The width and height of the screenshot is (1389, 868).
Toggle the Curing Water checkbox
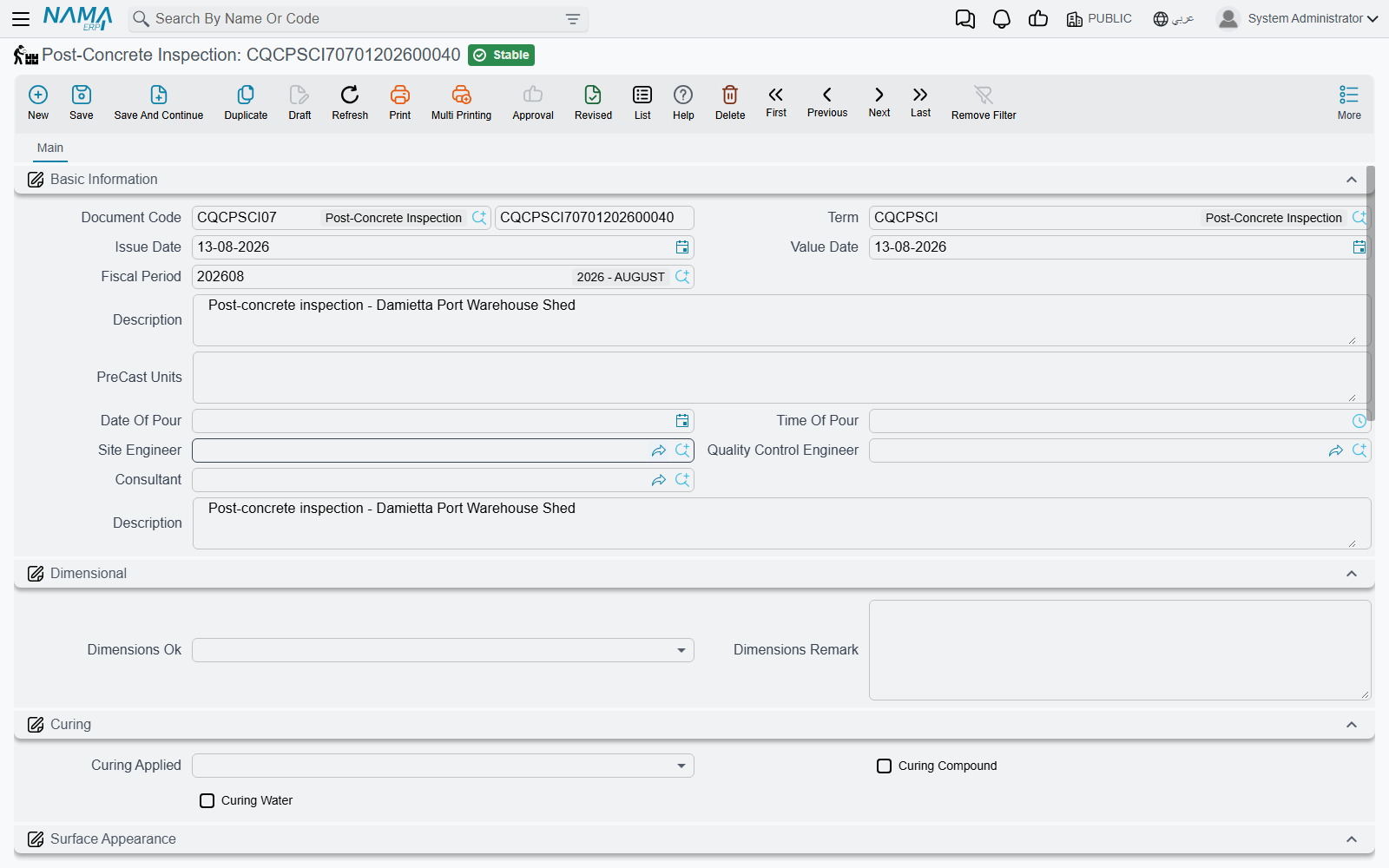click(x=207, y=800)
